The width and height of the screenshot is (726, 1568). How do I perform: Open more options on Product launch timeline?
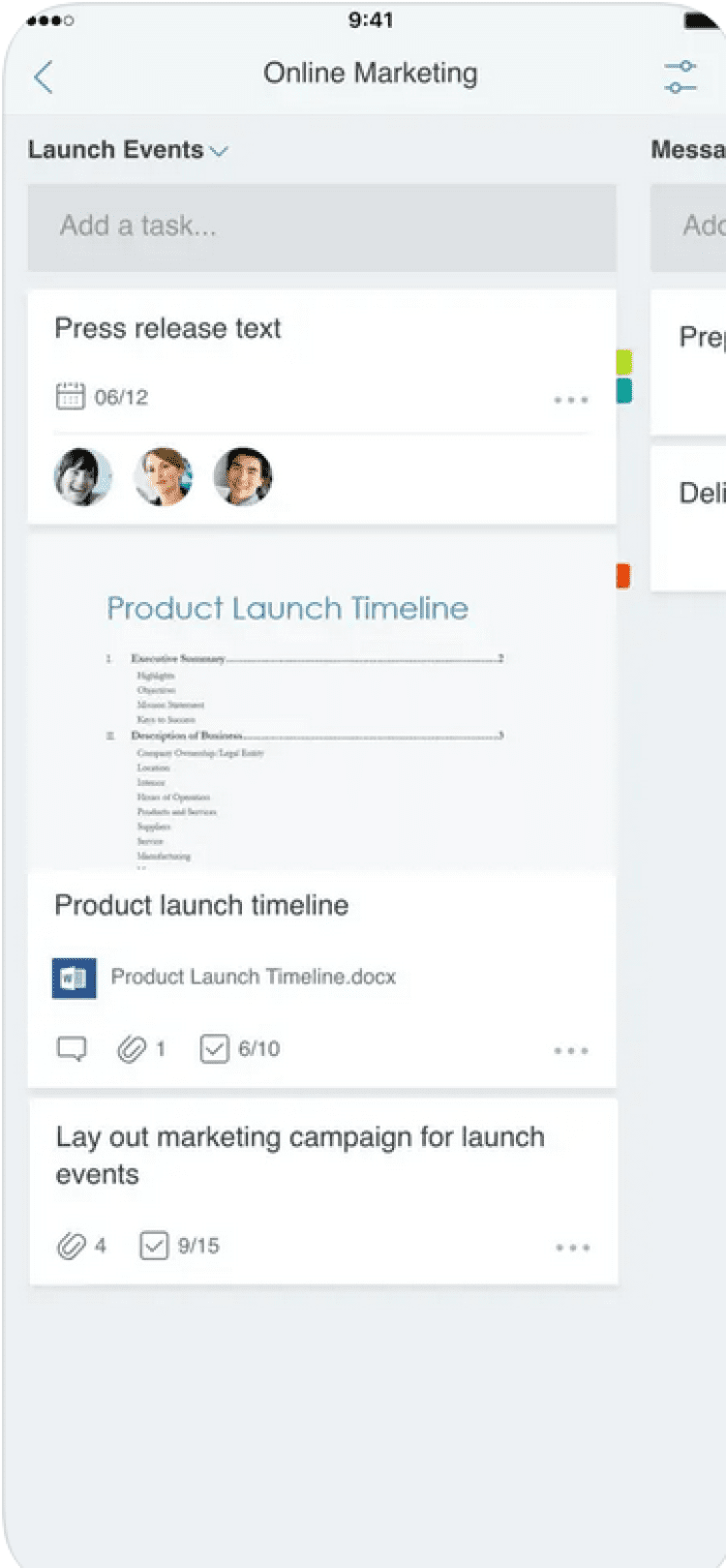pos(571,1050)
